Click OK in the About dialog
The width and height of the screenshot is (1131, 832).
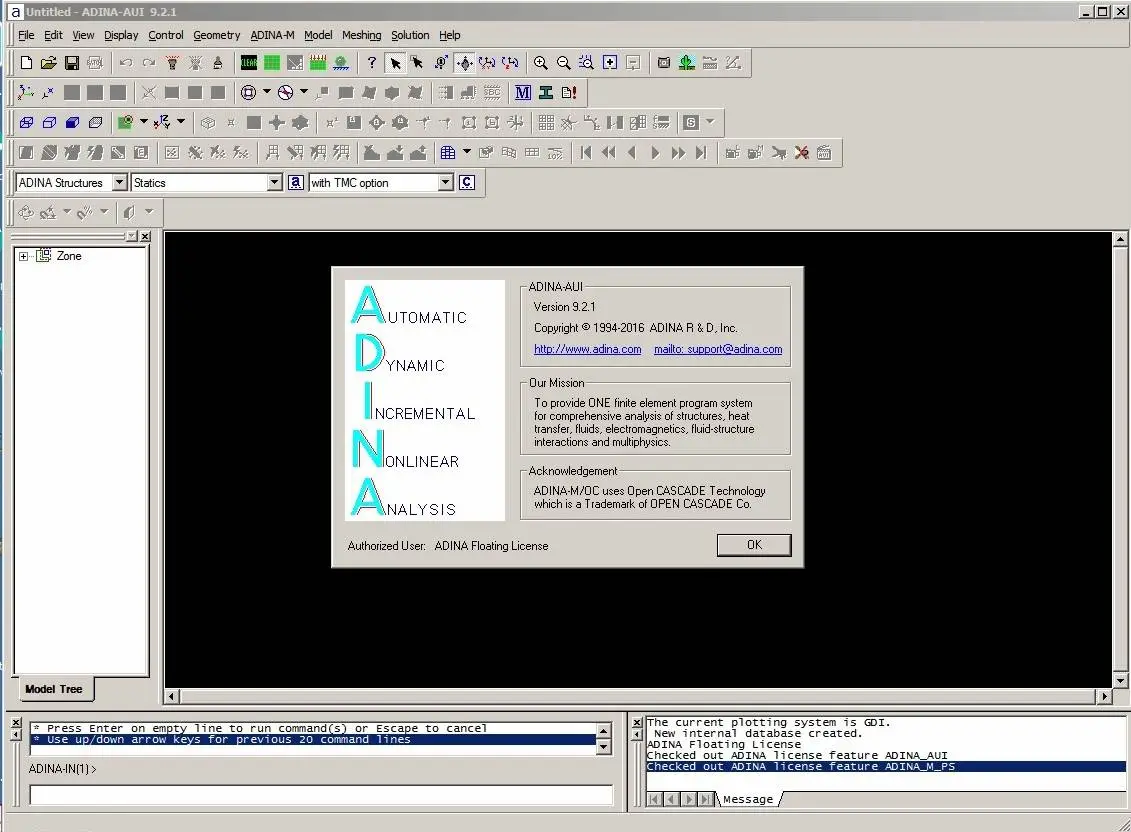pyautogui.click(x=754, y=545)
